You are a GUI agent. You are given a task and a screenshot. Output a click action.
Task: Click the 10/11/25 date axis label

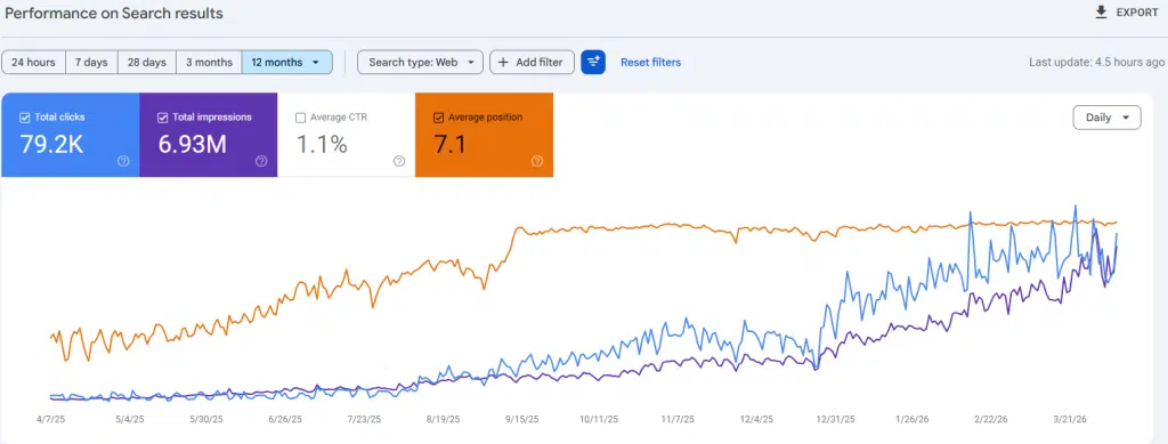[599, 420]
